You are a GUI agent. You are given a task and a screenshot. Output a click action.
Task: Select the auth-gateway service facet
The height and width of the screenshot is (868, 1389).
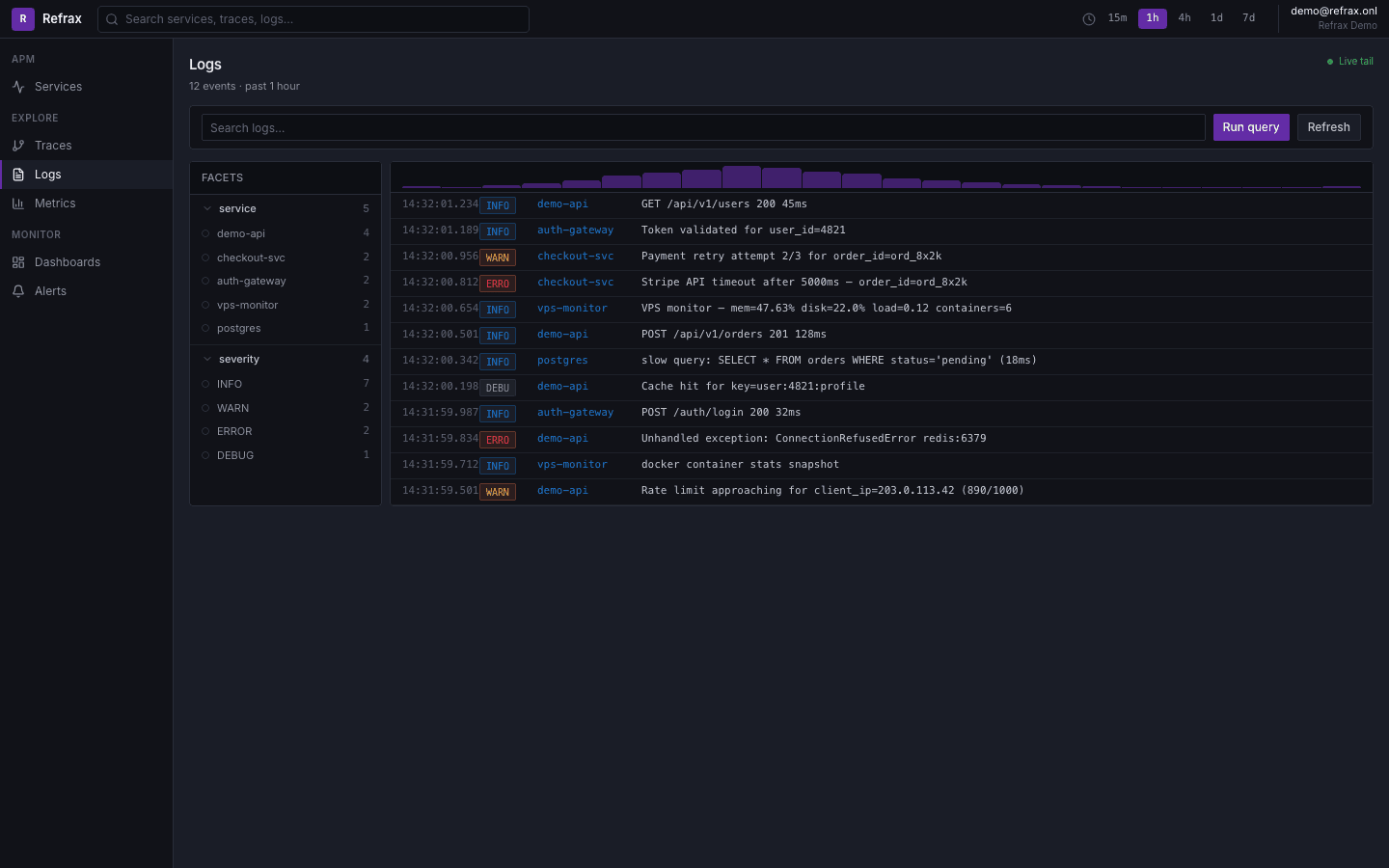[x=286, y=281]
